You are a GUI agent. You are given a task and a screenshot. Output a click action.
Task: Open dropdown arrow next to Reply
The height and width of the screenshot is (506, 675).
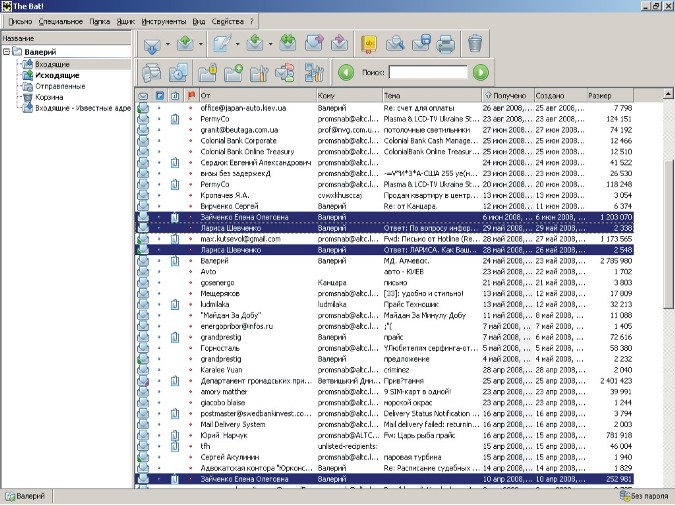(270, 44)
